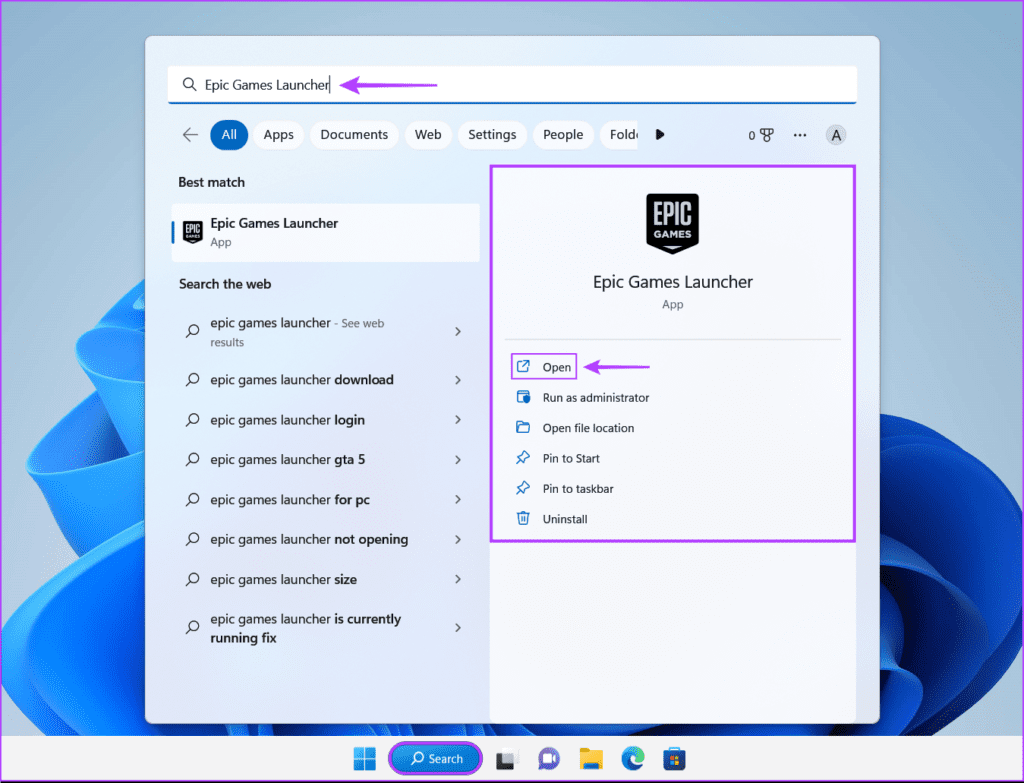Viewport: 1024px width, 783px height.
Task: Show more filter tabs with play arrow
Action: (x=660, y=135)
